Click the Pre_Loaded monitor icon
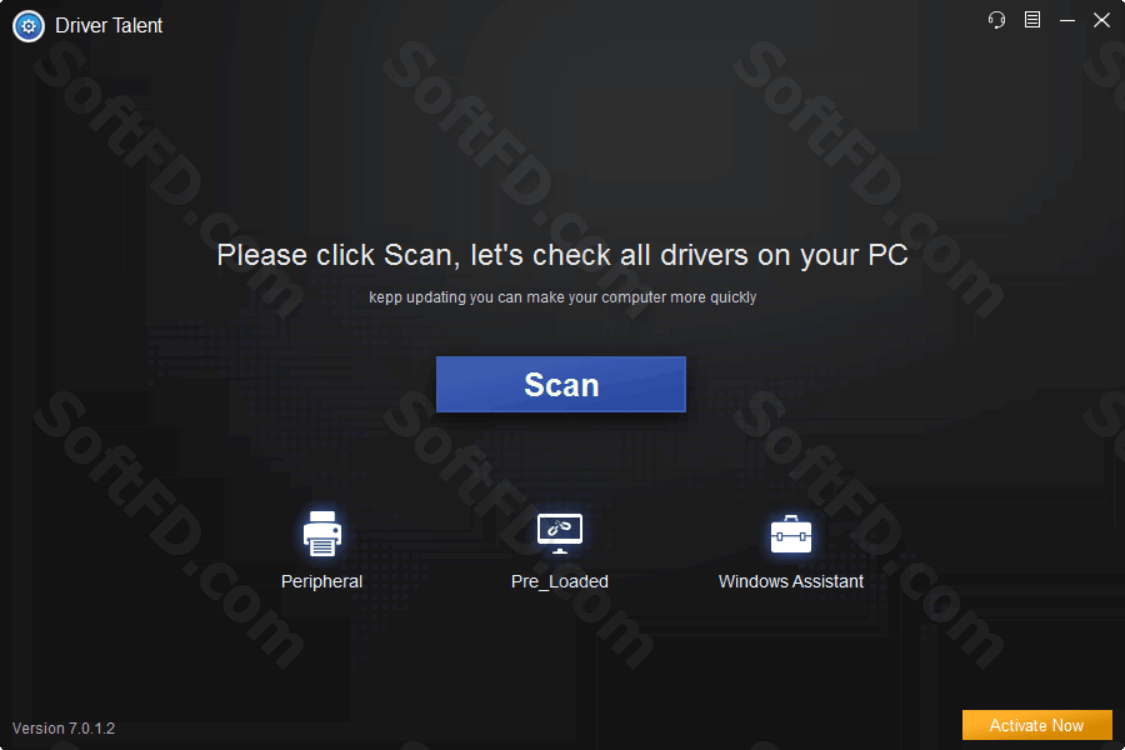This screenshot has height=750, width=1125. pos(560,533)
